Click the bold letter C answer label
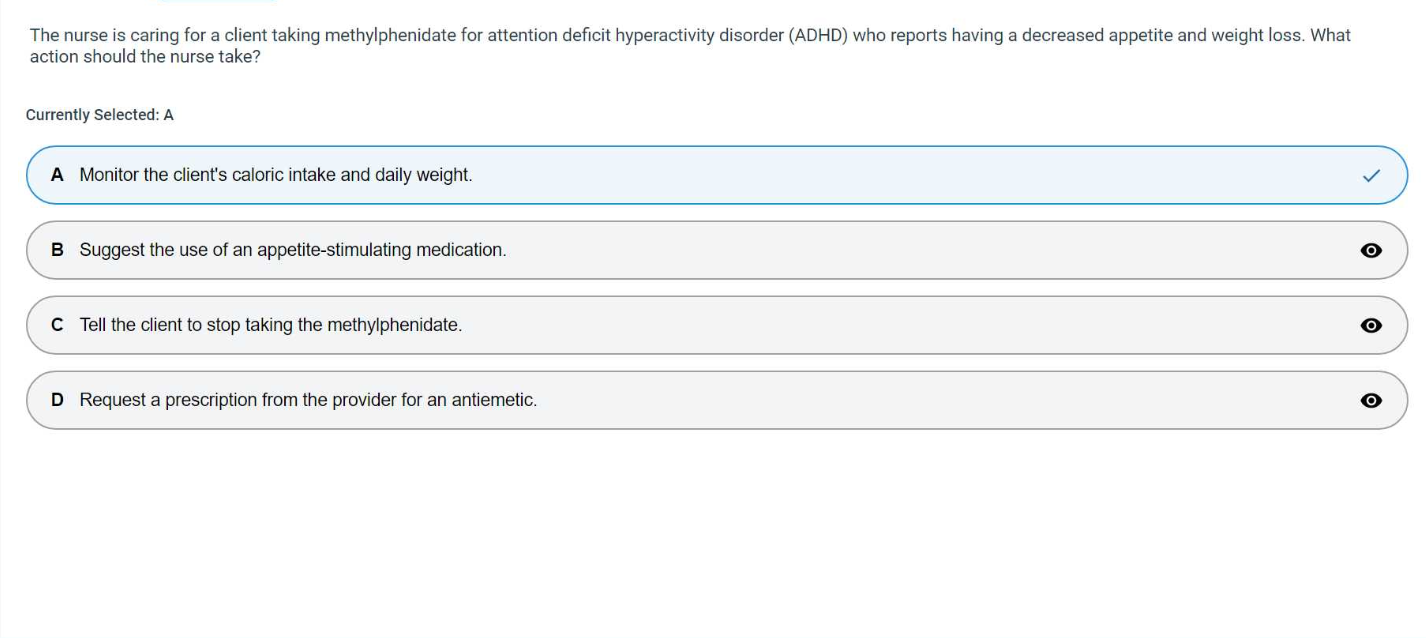Screen dimensions: 1426x638 click(57, 325)
